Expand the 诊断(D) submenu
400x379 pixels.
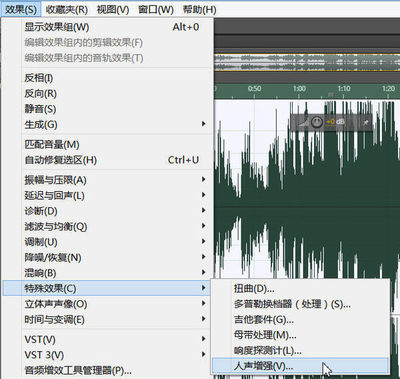click(107, 211)
